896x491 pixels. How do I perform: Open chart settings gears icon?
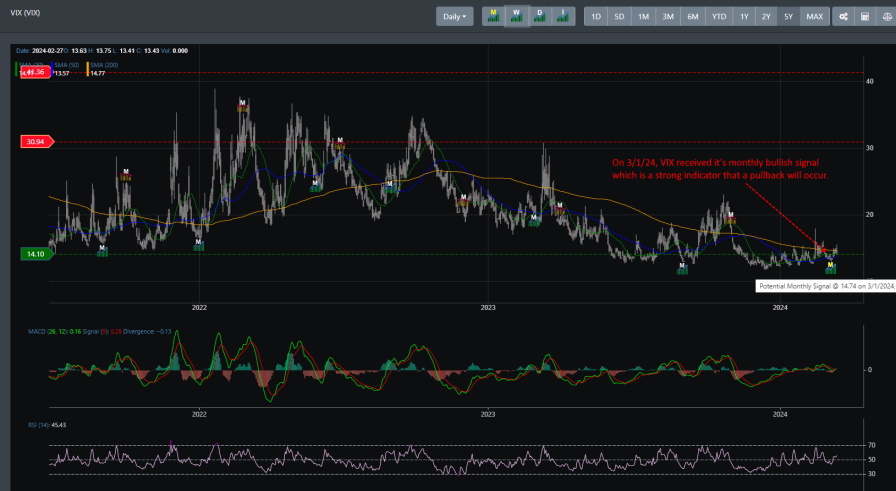tap(843, 17)
